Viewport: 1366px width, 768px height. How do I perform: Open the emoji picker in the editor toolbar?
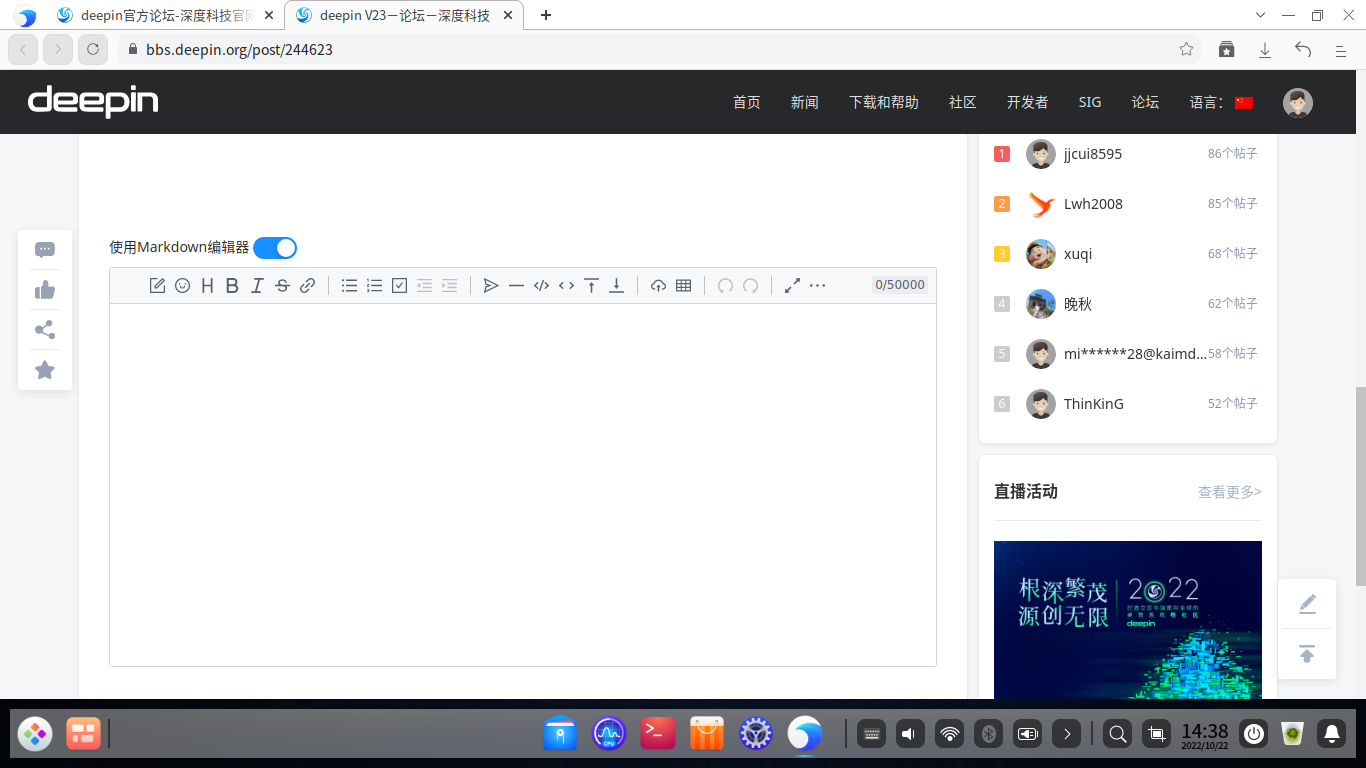pos(182,285)
